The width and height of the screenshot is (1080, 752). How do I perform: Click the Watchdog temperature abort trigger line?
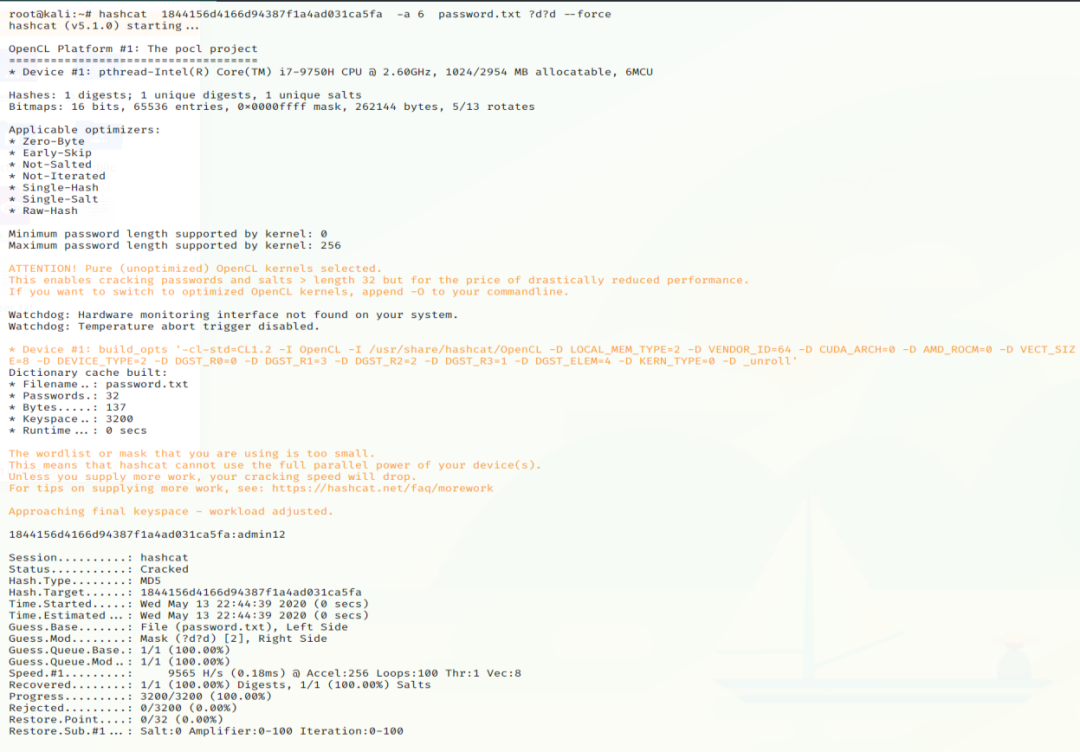[x=164, y=326]
